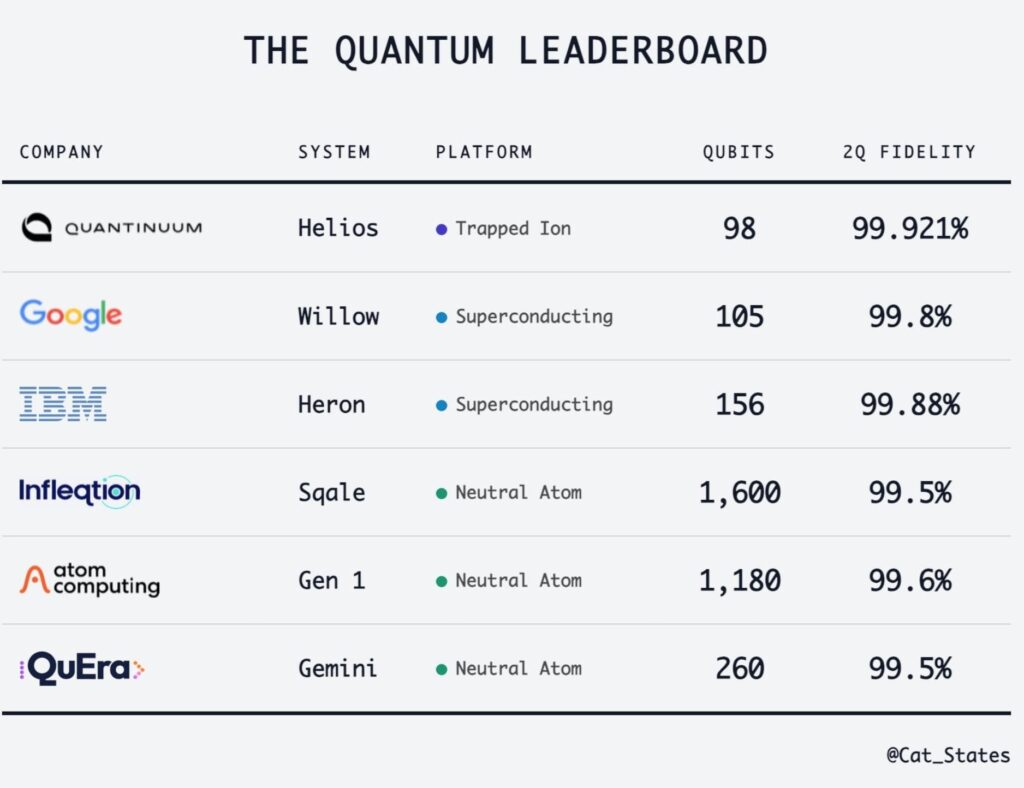Click the SYSTEM column header

pos(334,152)
